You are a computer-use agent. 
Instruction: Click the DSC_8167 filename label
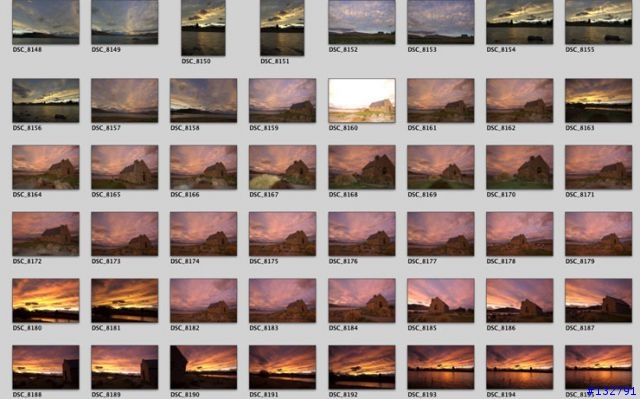pyautogui.click(x=264, y=195)
